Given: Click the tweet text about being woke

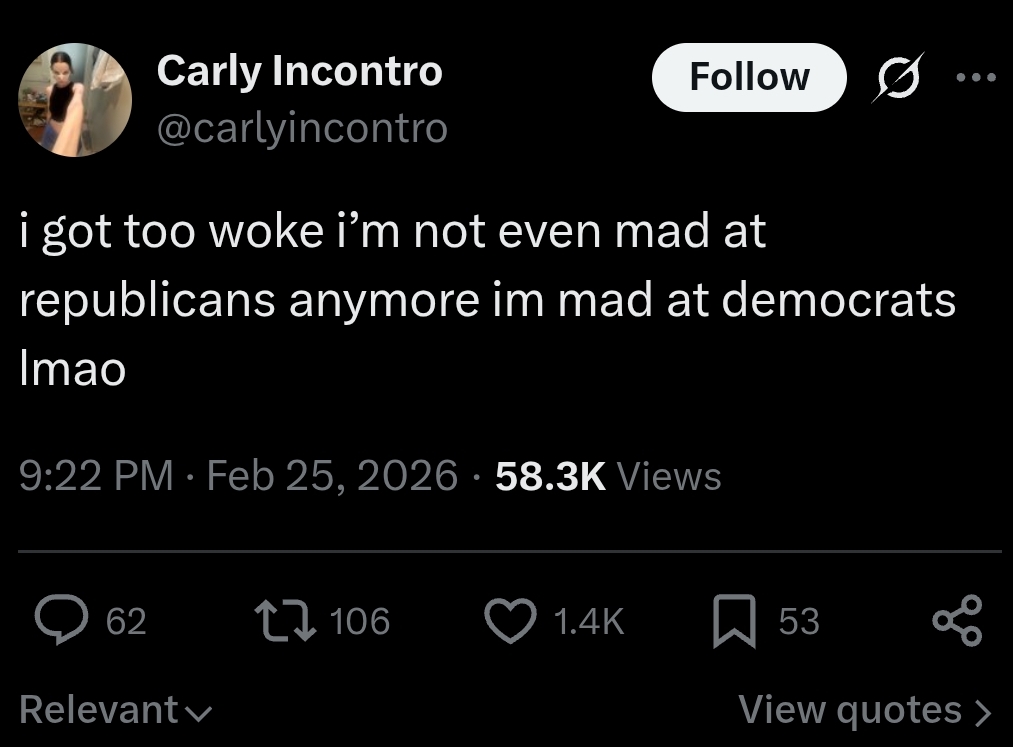Looking at the screenshot, I should pyautogui.click(x=486, y=301).
